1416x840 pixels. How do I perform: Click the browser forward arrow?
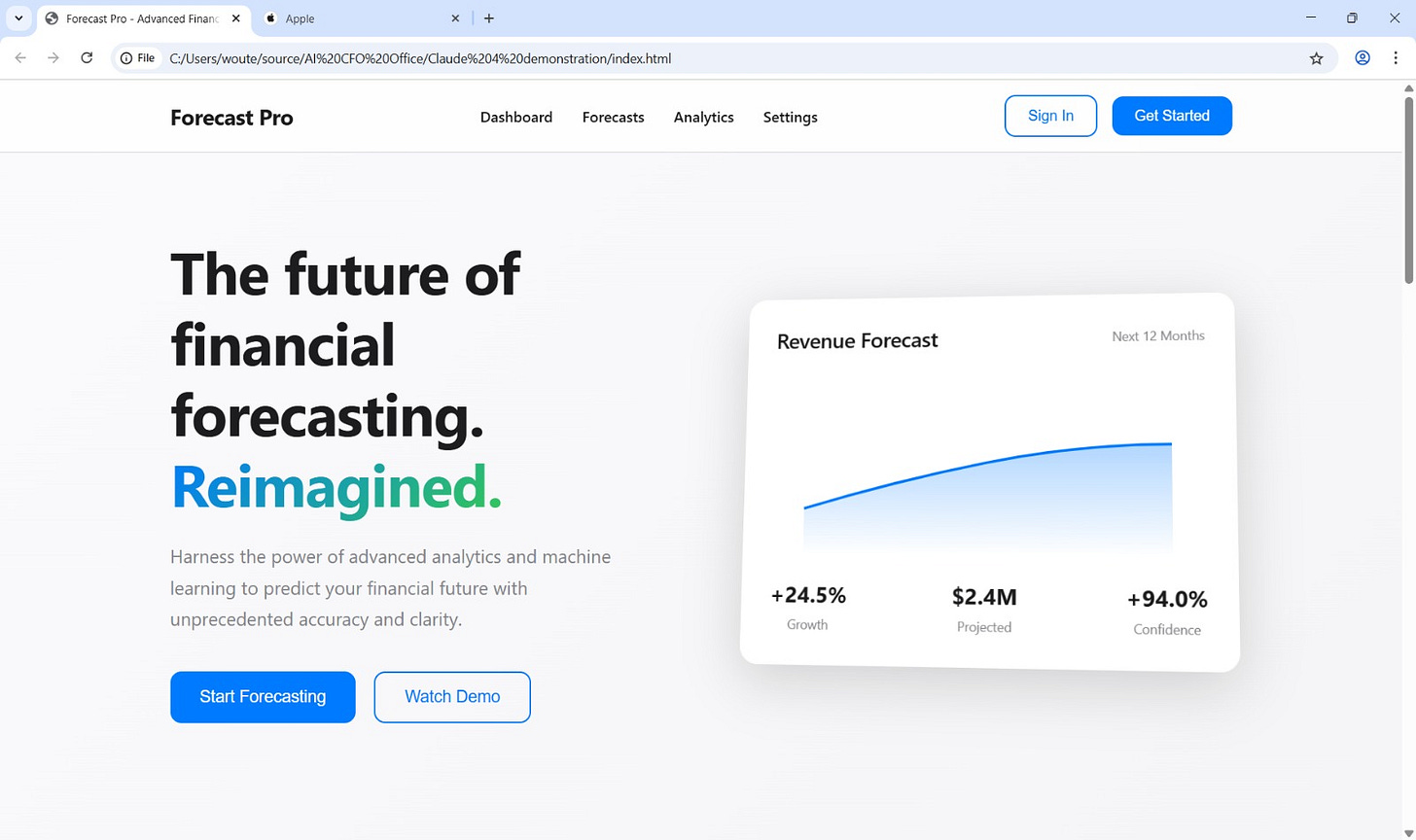pyautogui.click(x=53, y=58)
